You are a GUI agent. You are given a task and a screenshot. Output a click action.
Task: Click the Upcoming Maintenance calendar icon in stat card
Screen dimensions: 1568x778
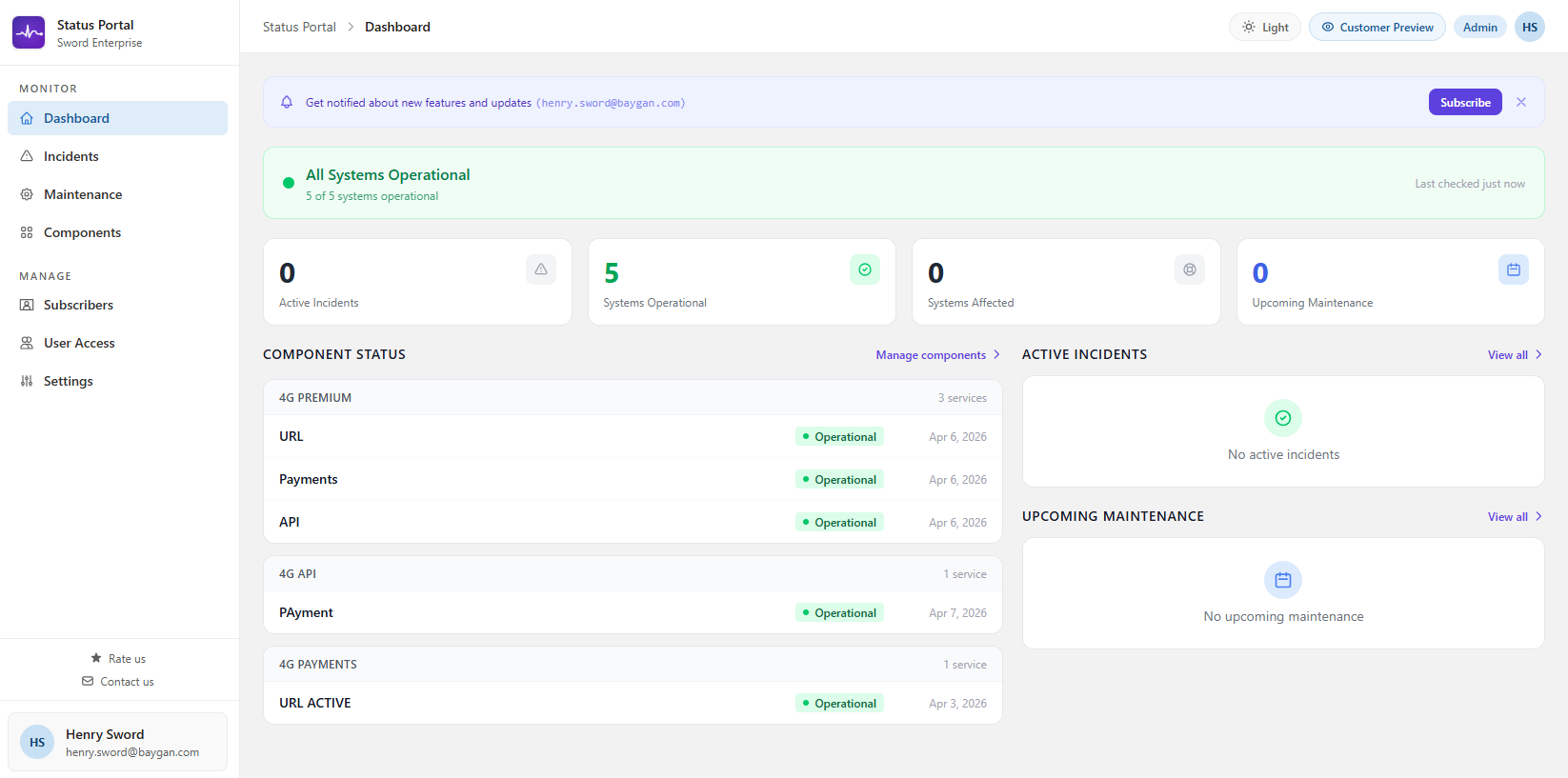pyautogui.click(x=1514, y=269)
